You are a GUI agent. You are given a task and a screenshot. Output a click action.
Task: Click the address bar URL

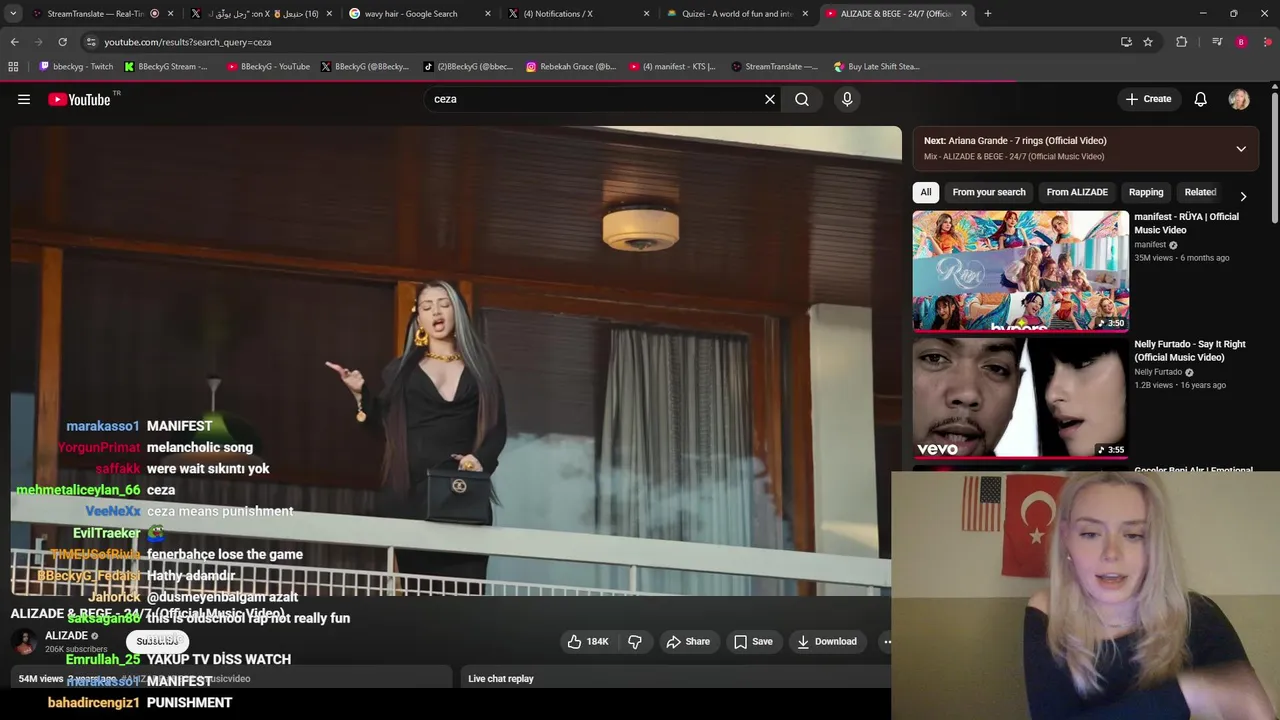[x=188, y=42]
